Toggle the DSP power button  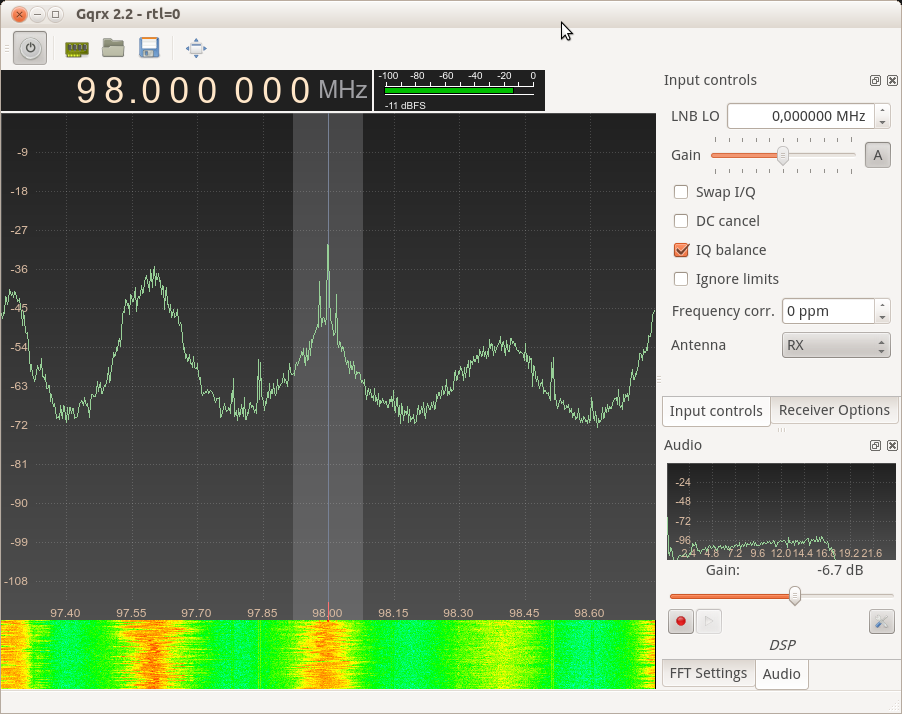coord(29,47)
